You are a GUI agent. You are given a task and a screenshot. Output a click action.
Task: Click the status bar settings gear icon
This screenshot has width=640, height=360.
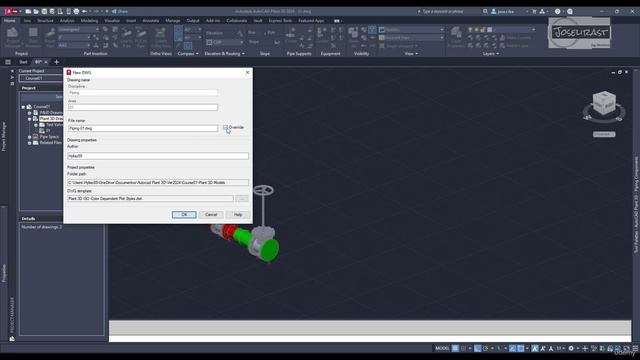click(571, 348)
